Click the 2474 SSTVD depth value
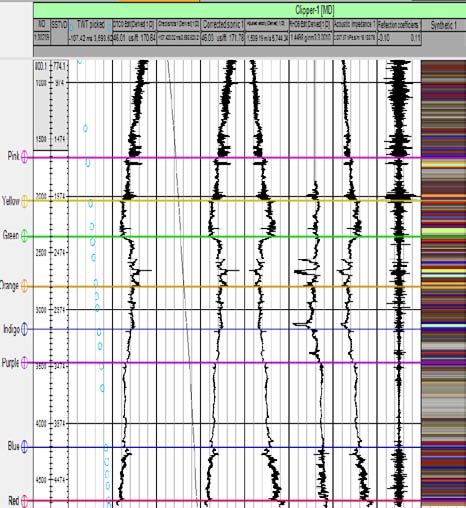This screenshot has height=508, width=466. (x=60, y=252)
